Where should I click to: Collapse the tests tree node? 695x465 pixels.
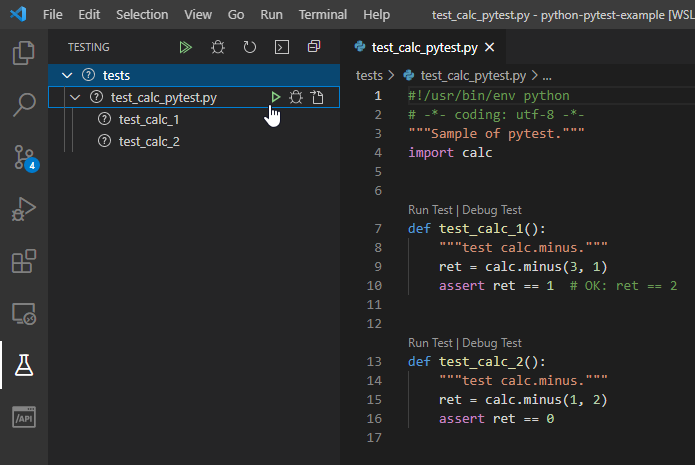67,75
